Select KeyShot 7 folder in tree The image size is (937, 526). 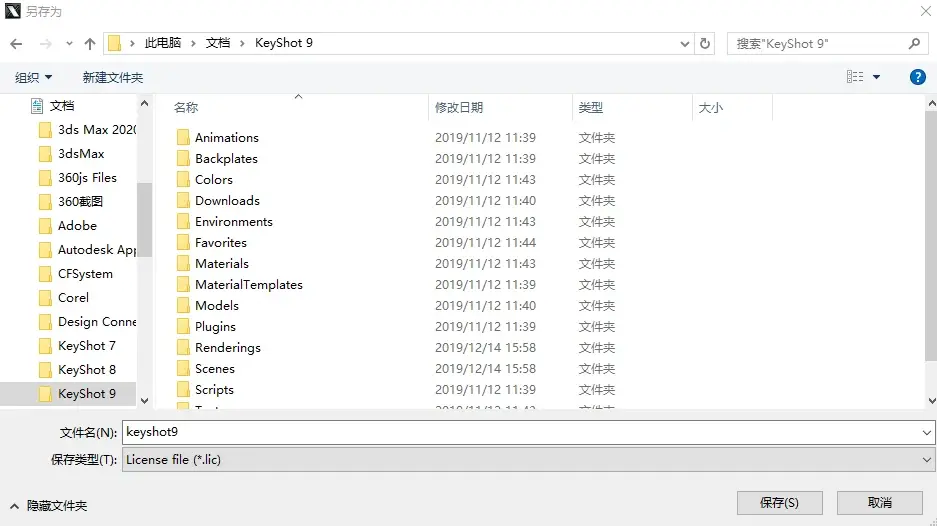point(77,345)
